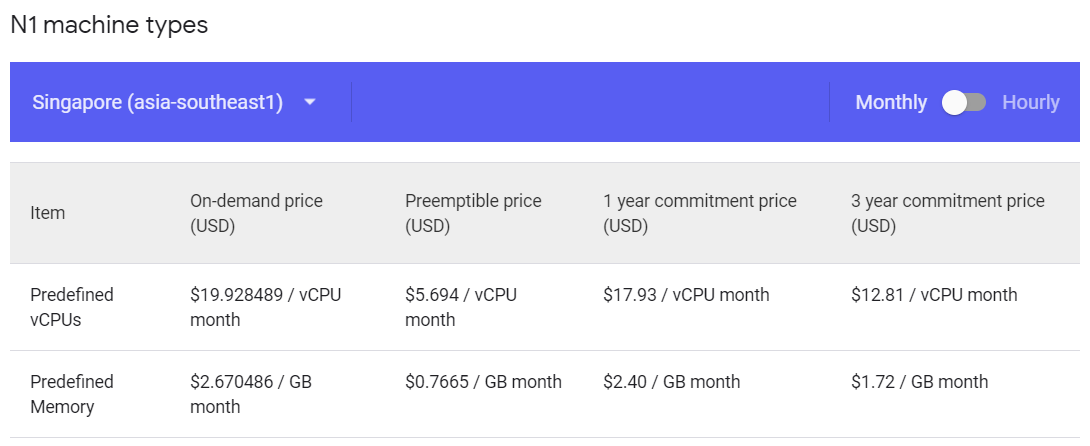
Task: Open the Singapore region dropdown arrow
Action: coord(310,103)
